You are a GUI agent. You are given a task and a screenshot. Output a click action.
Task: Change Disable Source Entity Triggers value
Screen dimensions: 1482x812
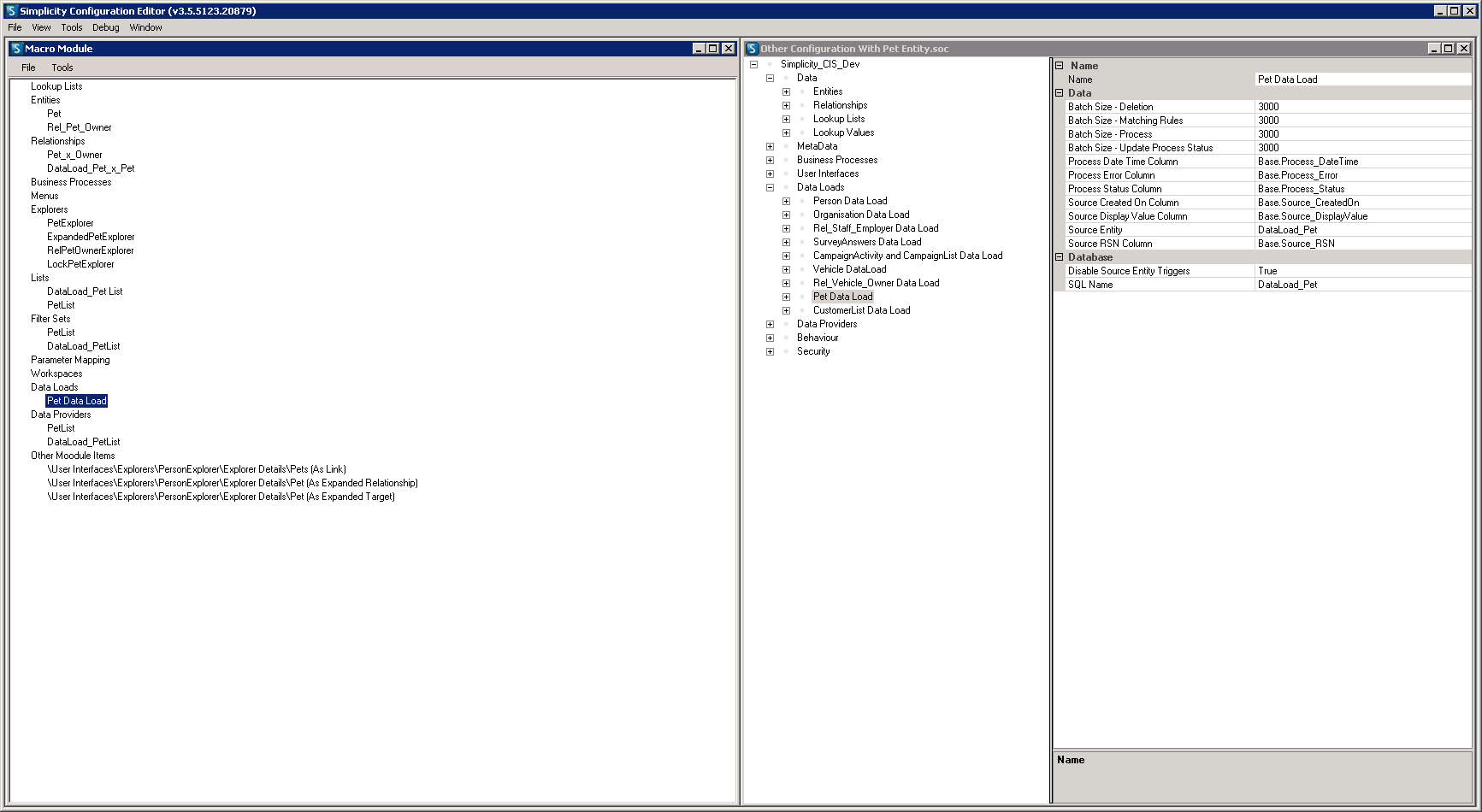point(1363,271)
